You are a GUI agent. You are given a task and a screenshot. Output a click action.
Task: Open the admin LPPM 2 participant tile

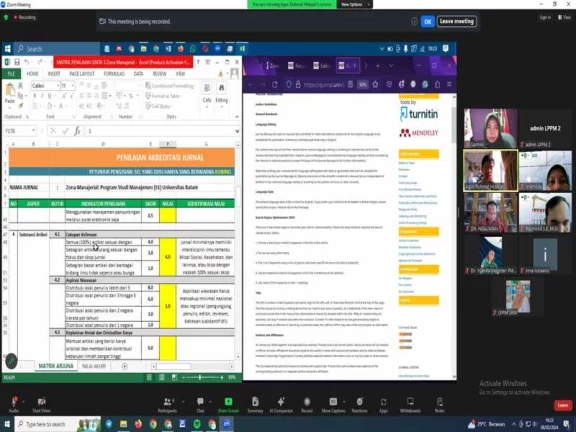[x=545, y=129]
